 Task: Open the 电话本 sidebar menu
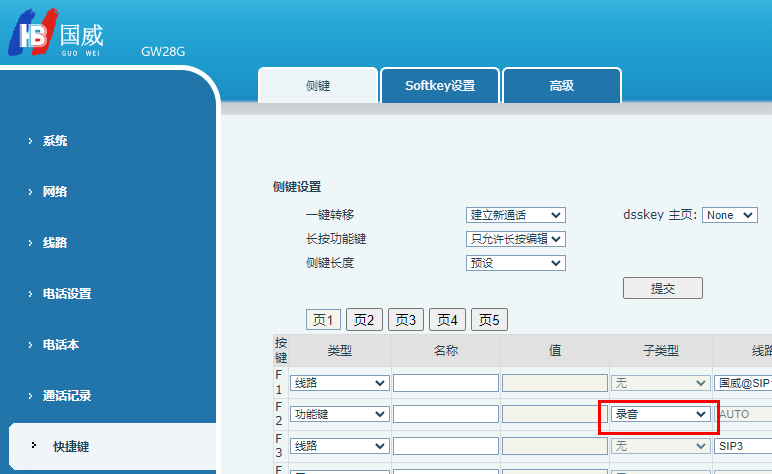point(61,345)
